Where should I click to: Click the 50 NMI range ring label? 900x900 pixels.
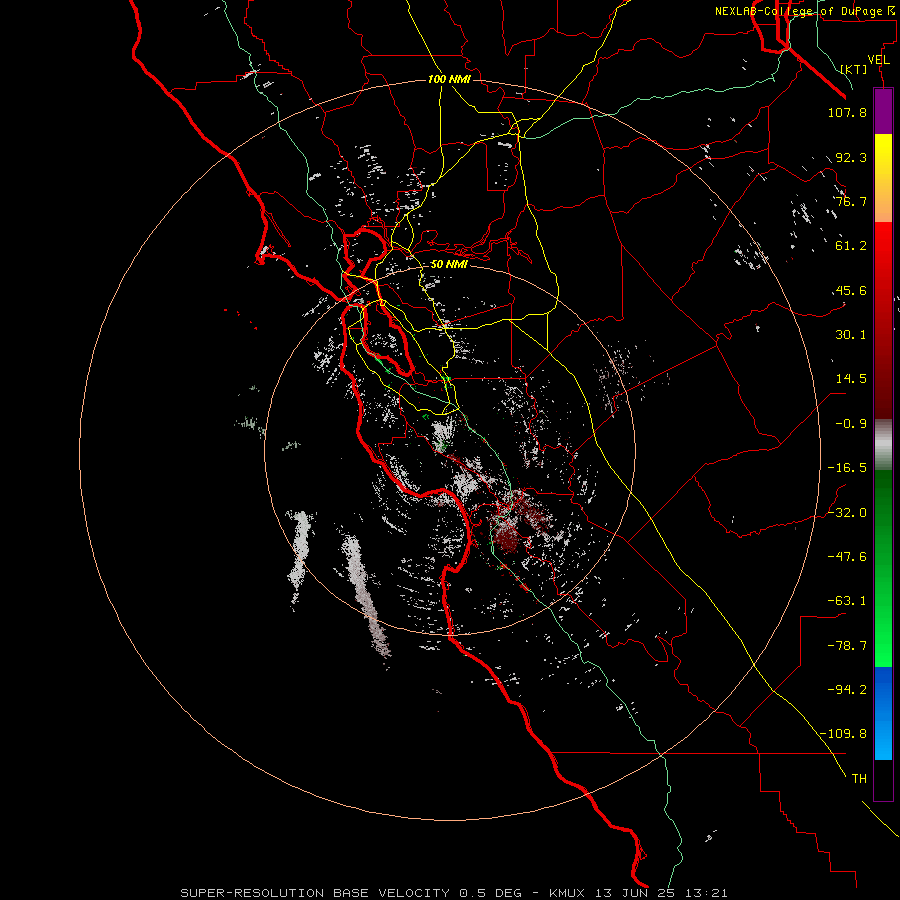click(449, 265)
